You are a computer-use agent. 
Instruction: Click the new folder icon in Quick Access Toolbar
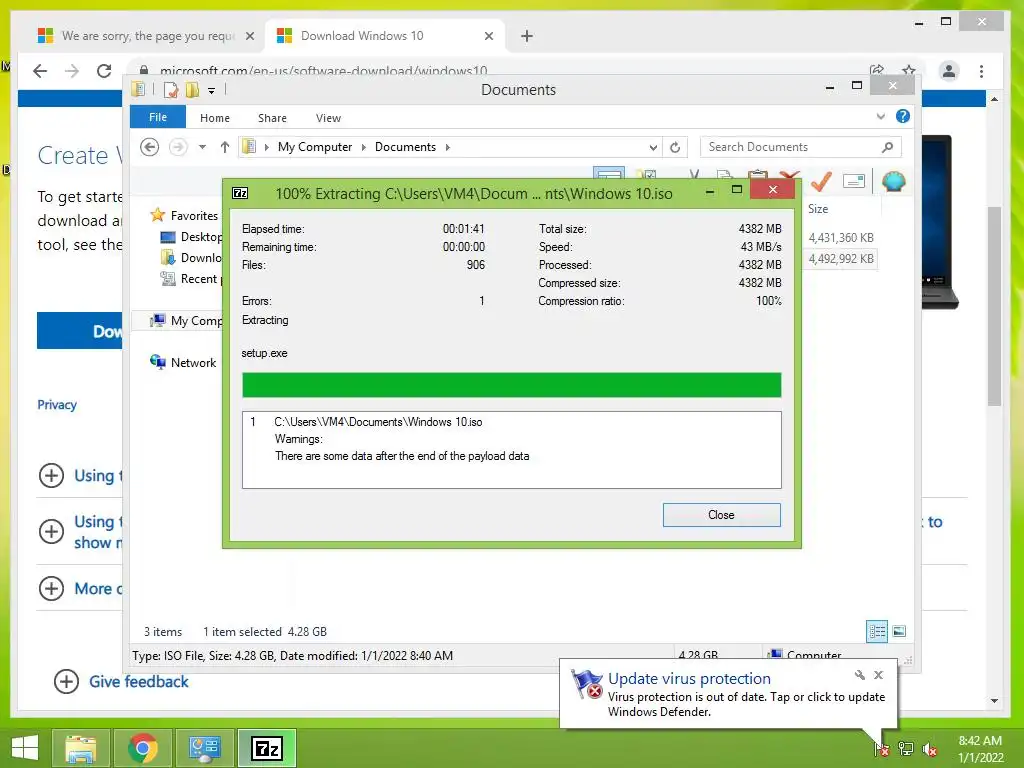pos(192,89)
